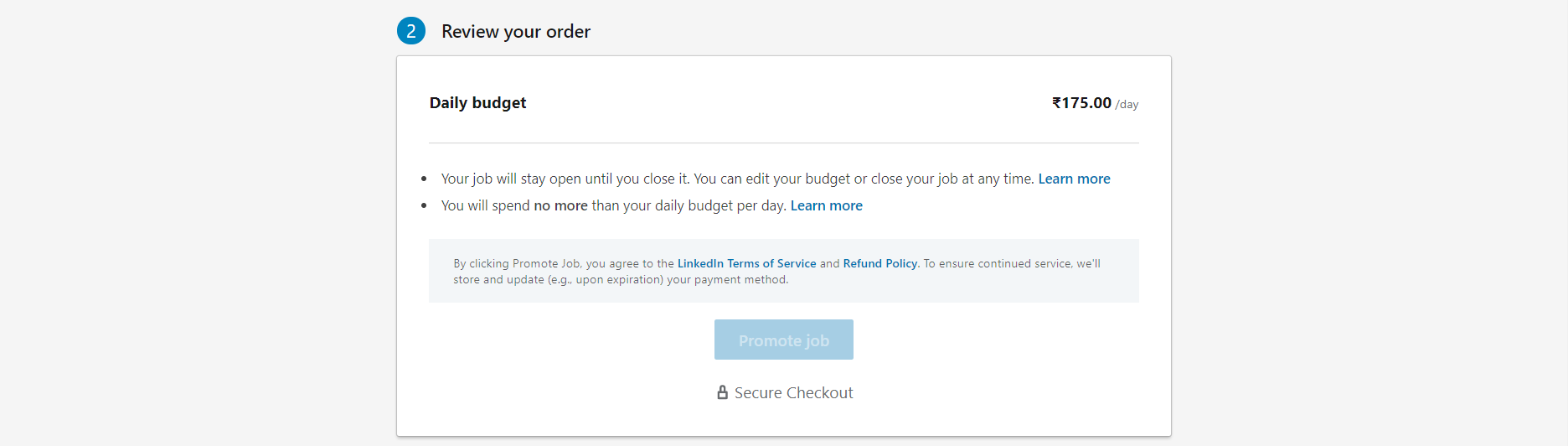Open Learn more about daily budget spending
The image size is (1568, 446).
tap(826, 205)
